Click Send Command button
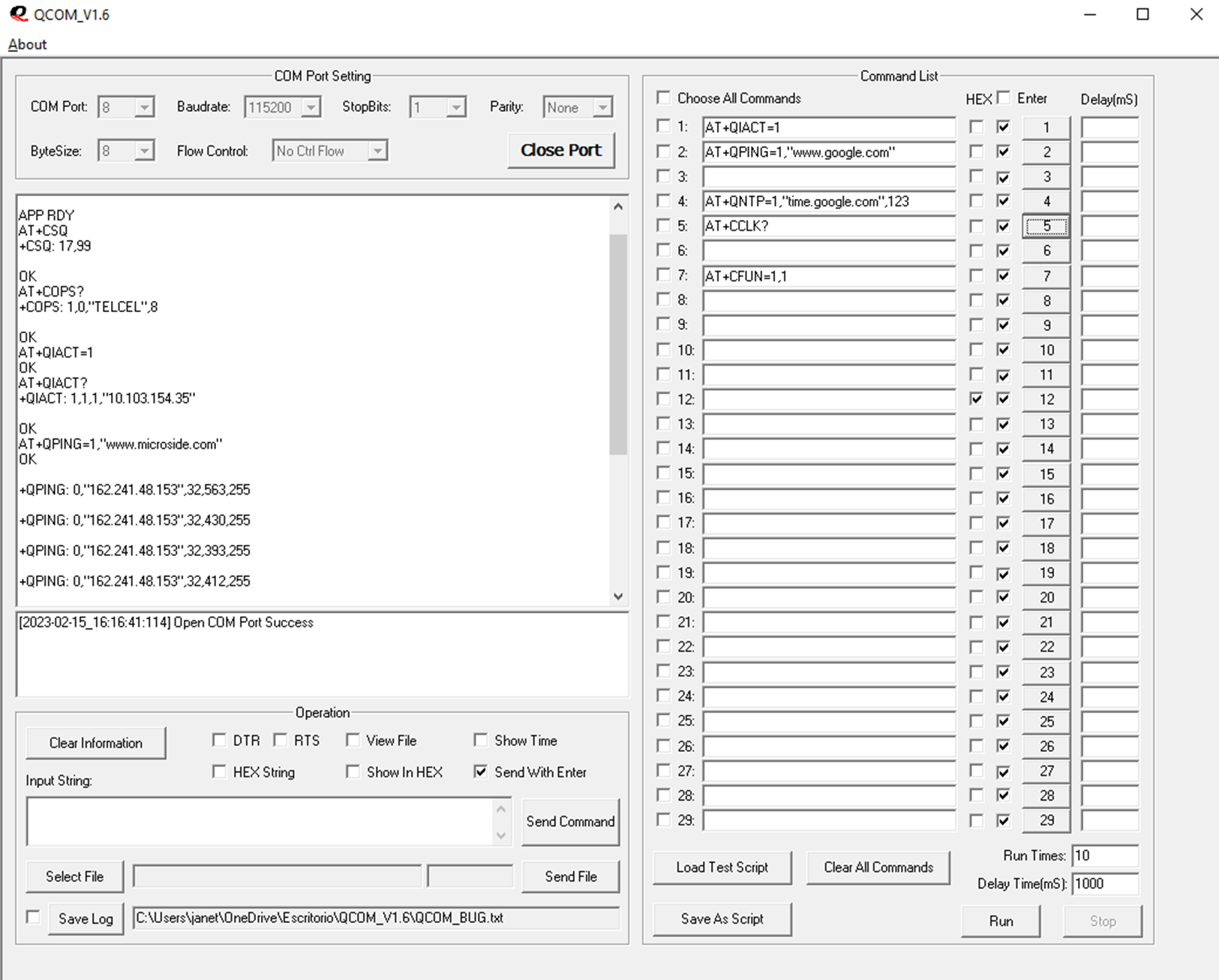 tap(570, 822)
